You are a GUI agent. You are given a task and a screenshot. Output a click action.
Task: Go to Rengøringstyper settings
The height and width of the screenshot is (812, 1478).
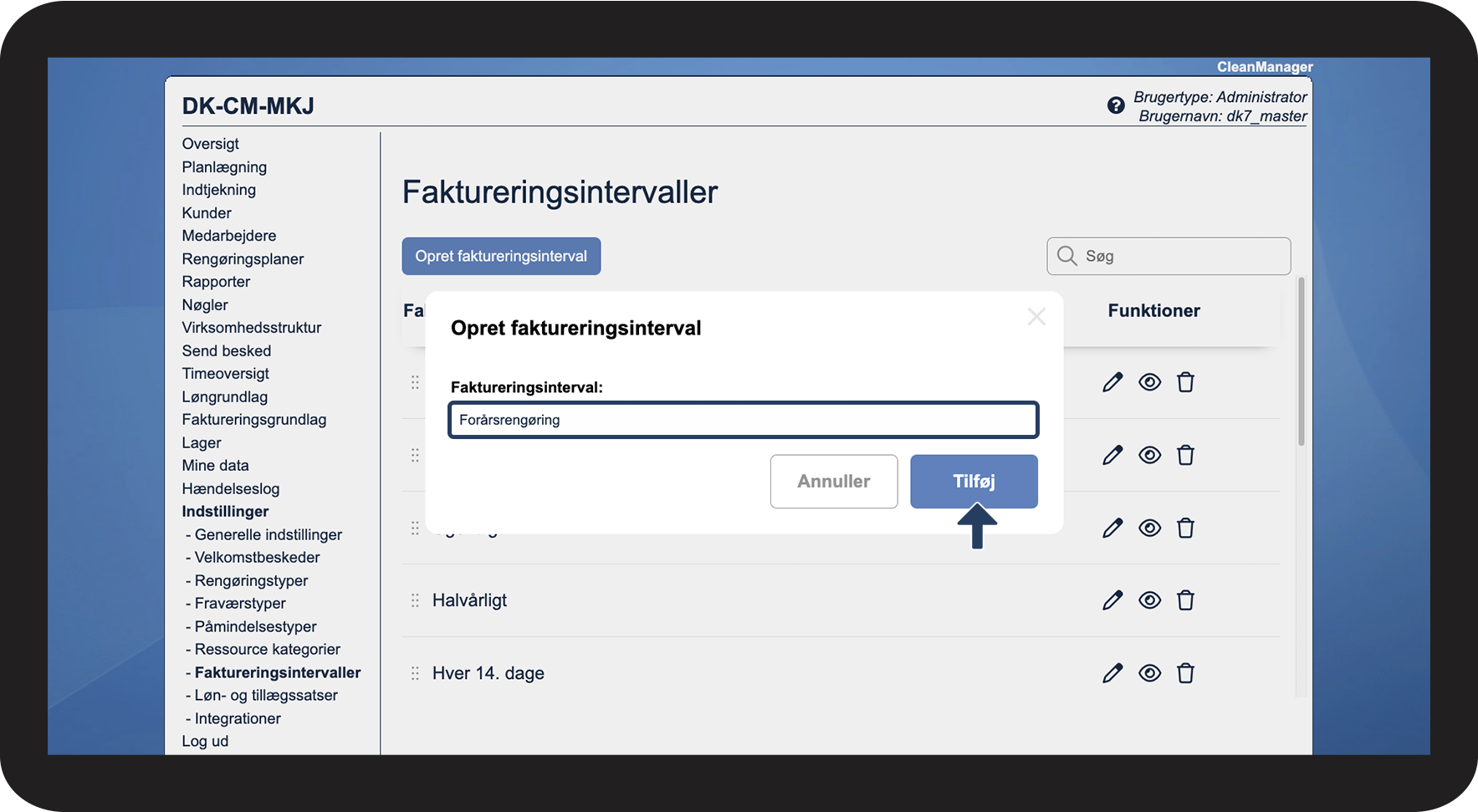click(x=252, y=581)
